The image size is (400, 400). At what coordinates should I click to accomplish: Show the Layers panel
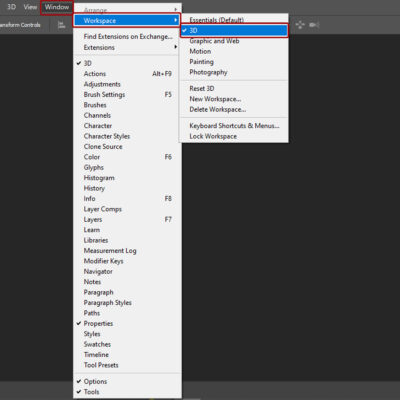click(127, 219)
